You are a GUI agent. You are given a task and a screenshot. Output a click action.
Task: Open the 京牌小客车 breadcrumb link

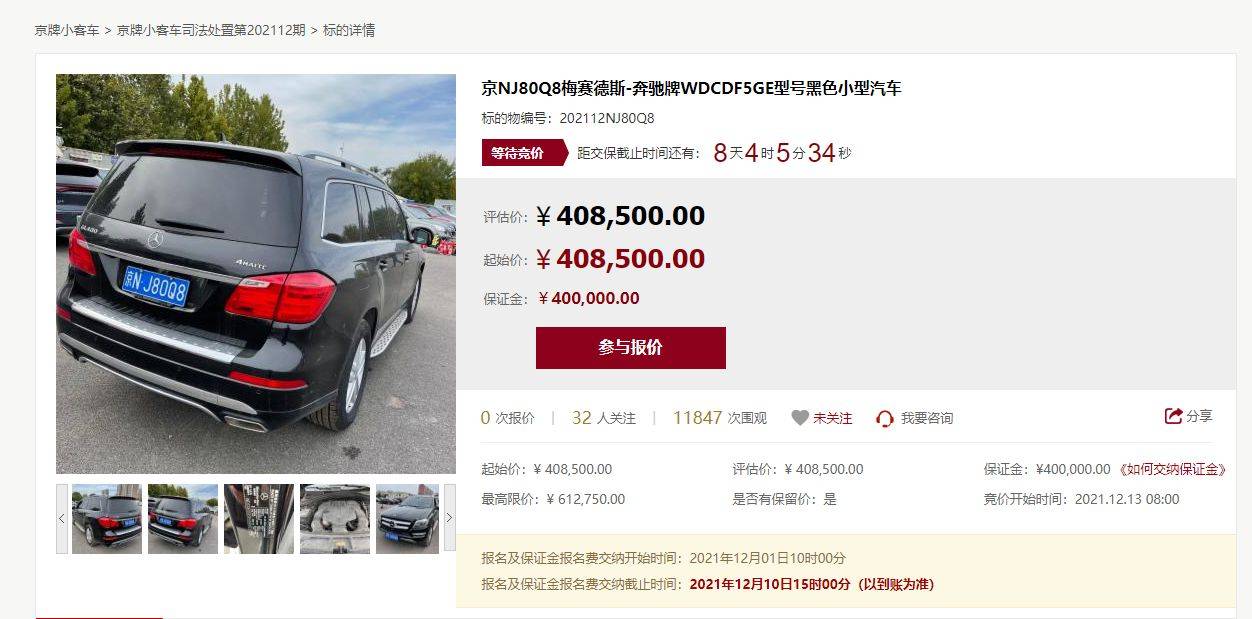(67, 30)
